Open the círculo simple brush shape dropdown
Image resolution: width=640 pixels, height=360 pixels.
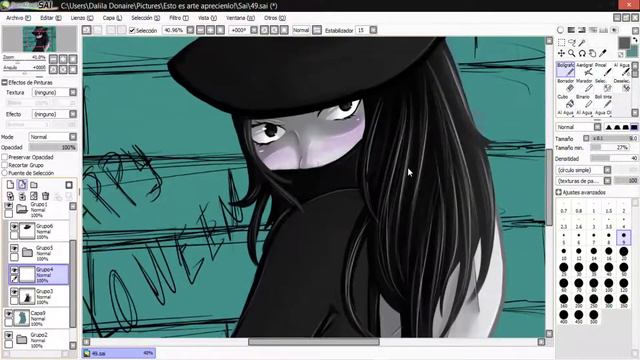click(583, 170)
